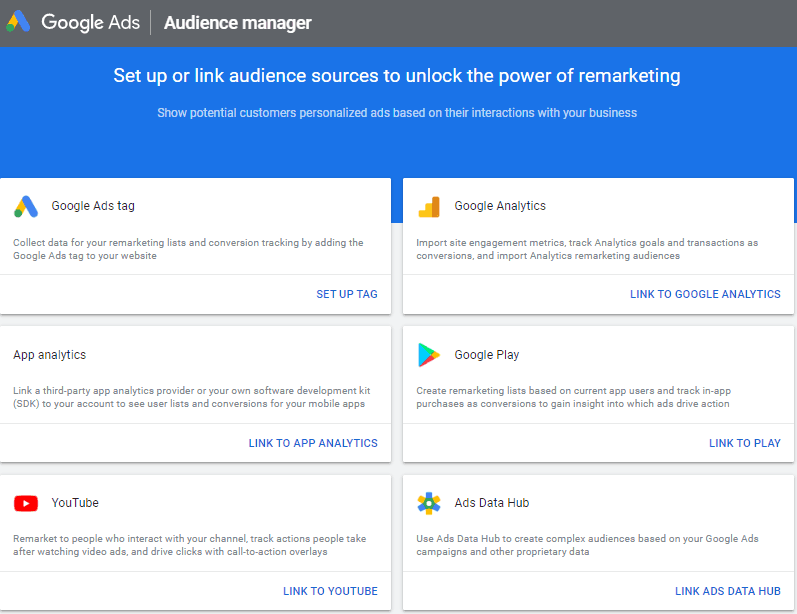Click the App analytics card title
The width and height of the screenshot is (797, 614).
50,355
